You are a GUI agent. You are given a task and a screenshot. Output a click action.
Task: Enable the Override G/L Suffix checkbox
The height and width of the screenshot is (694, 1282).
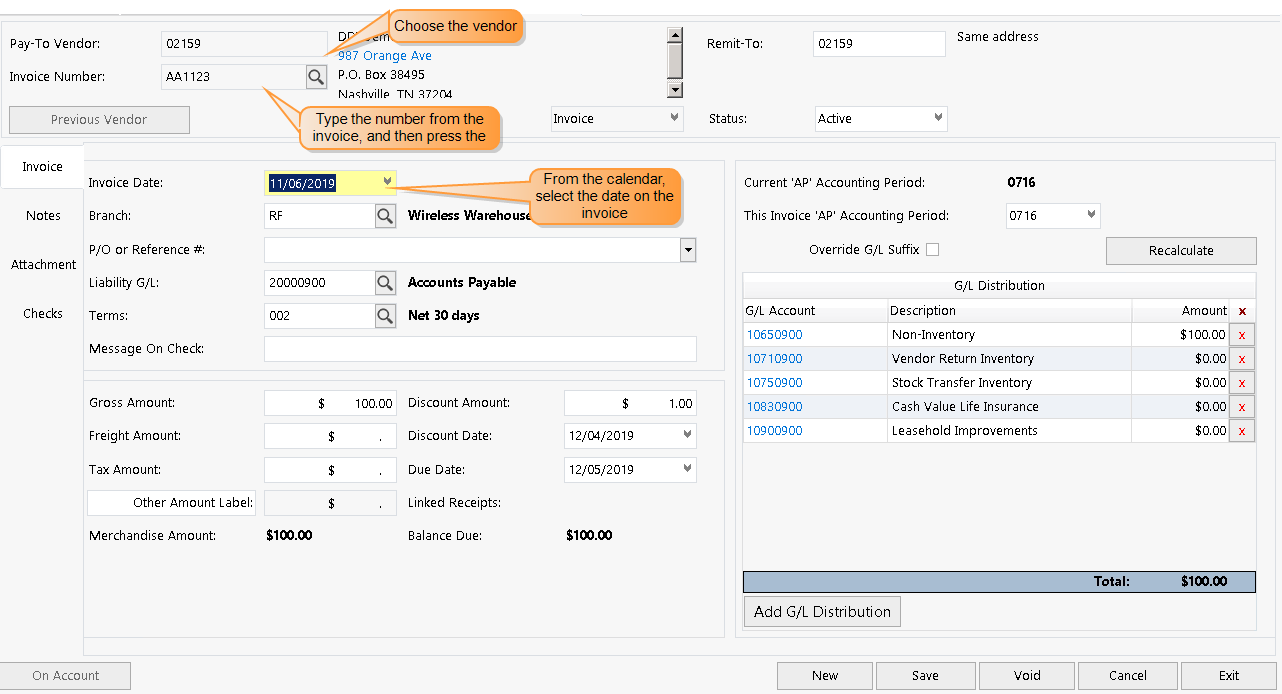[931, 248]
